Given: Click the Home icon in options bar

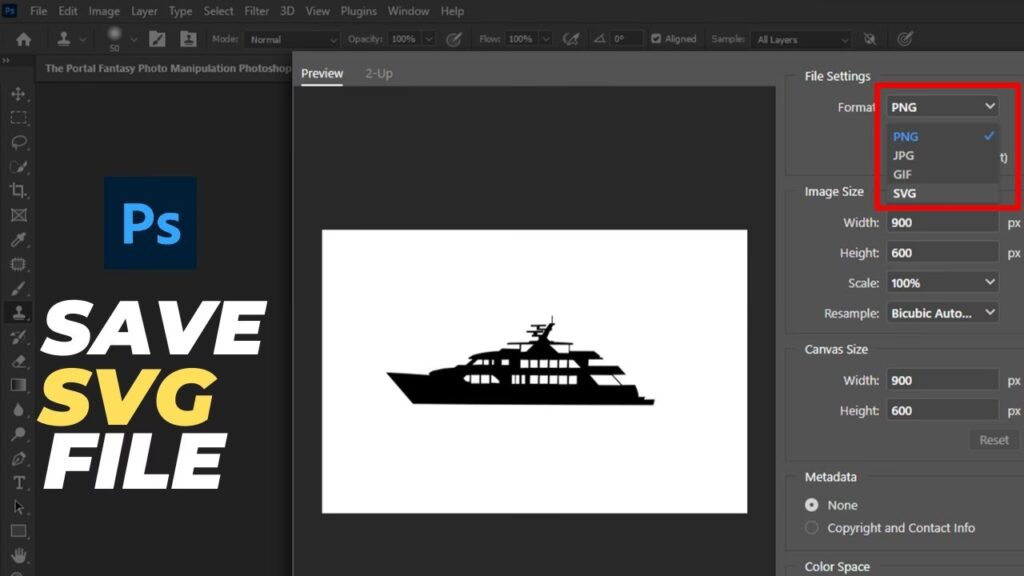Looking at the screenshot, I should (23, 39).
